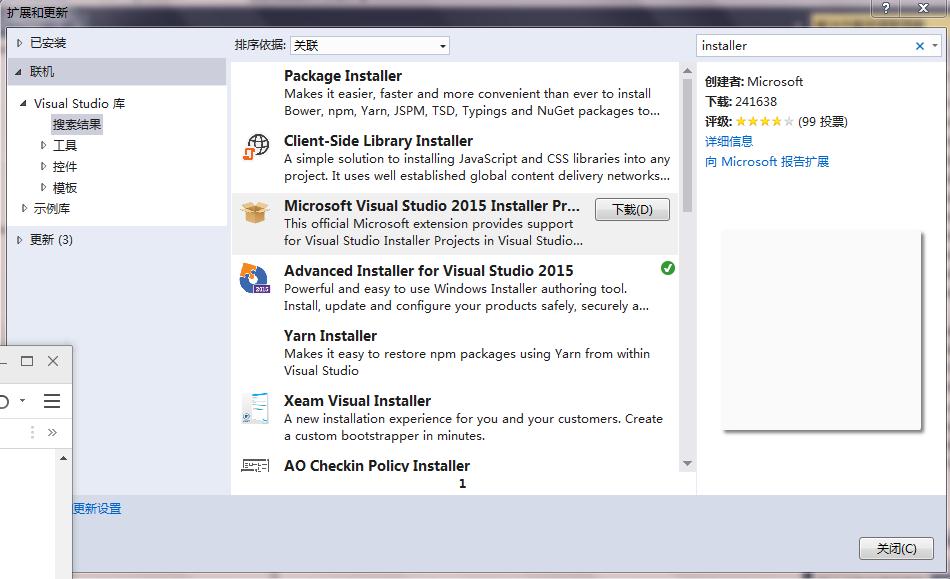Select the Client-Side Library Installer extension
The image size is (950, 579).
click(454, 158)
